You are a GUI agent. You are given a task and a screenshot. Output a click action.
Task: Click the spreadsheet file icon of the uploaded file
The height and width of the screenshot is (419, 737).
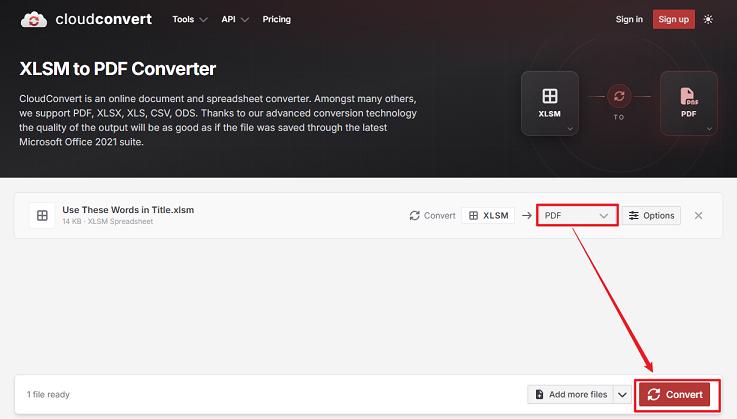42,215
